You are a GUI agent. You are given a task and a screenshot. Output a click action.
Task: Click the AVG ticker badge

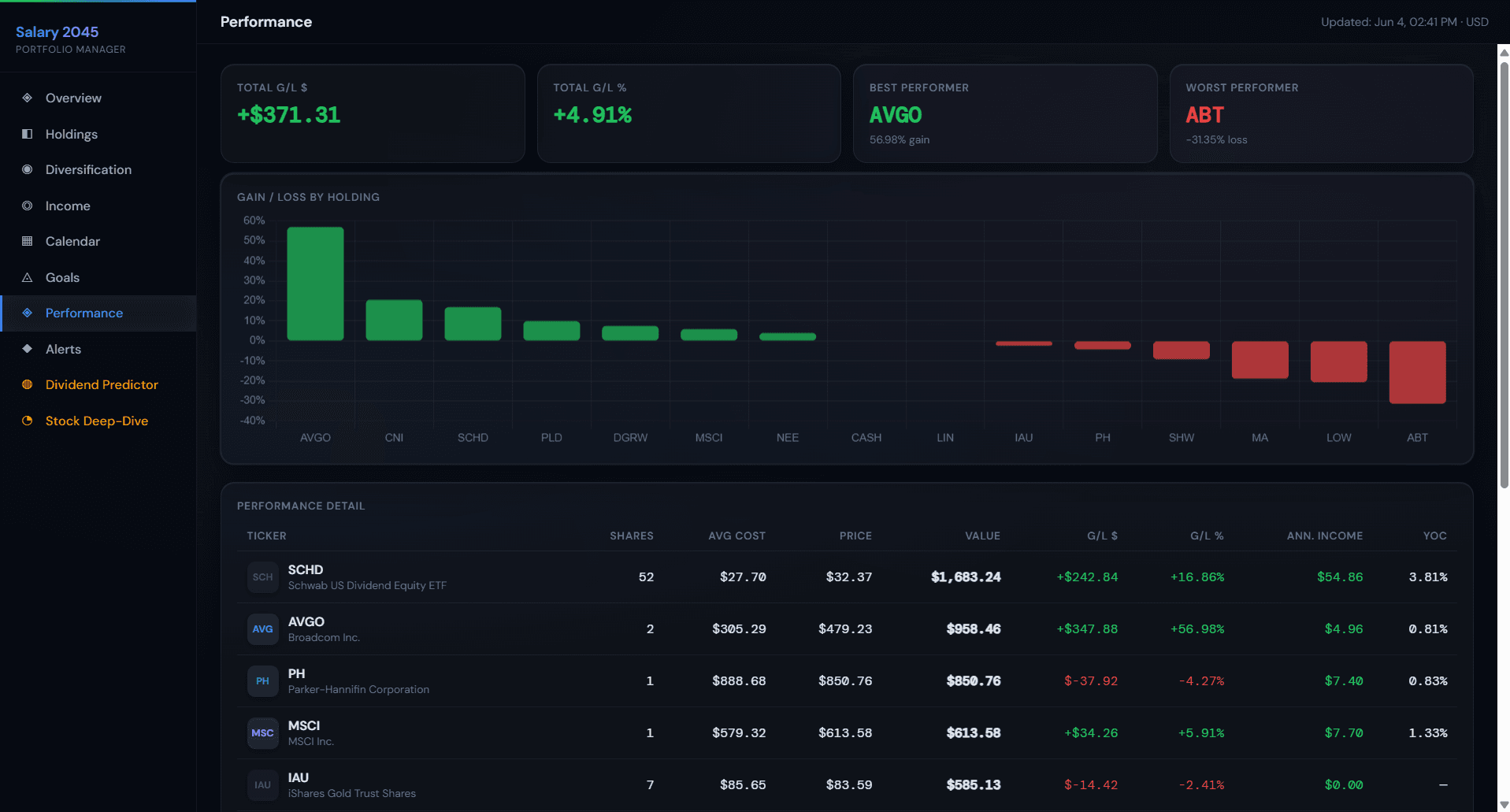point(262,629)
